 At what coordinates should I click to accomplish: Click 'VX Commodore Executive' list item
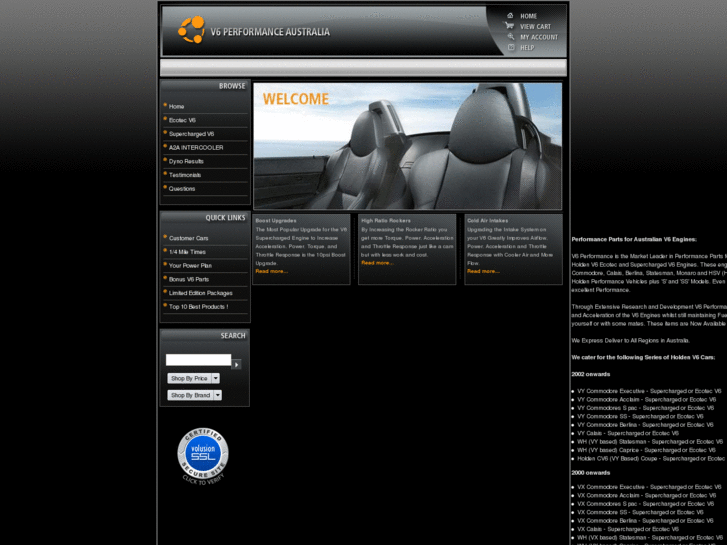point(649,487)
